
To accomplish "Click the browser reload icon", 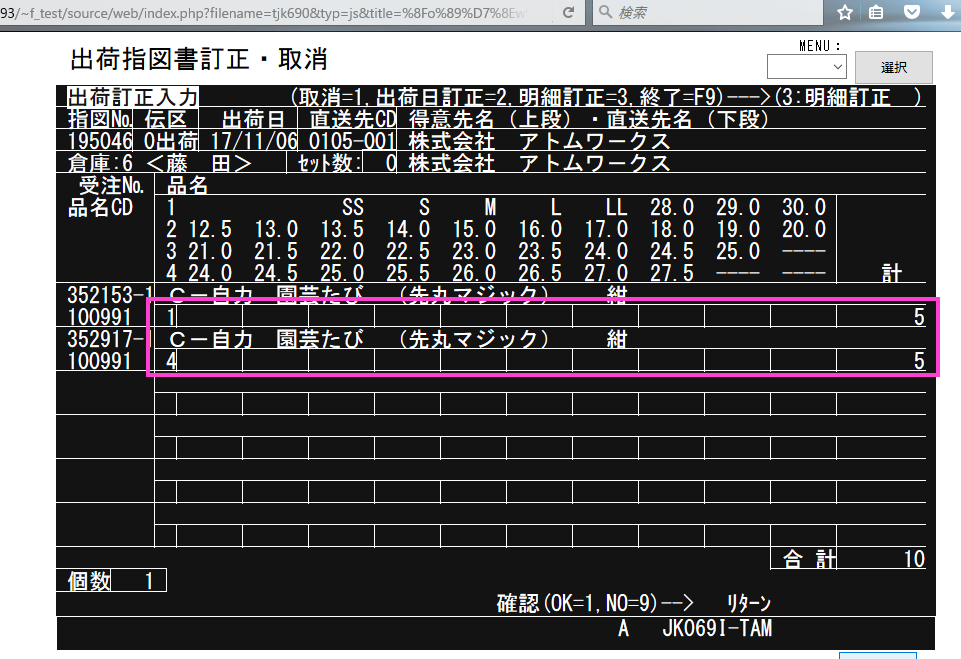I will [568, 12].
